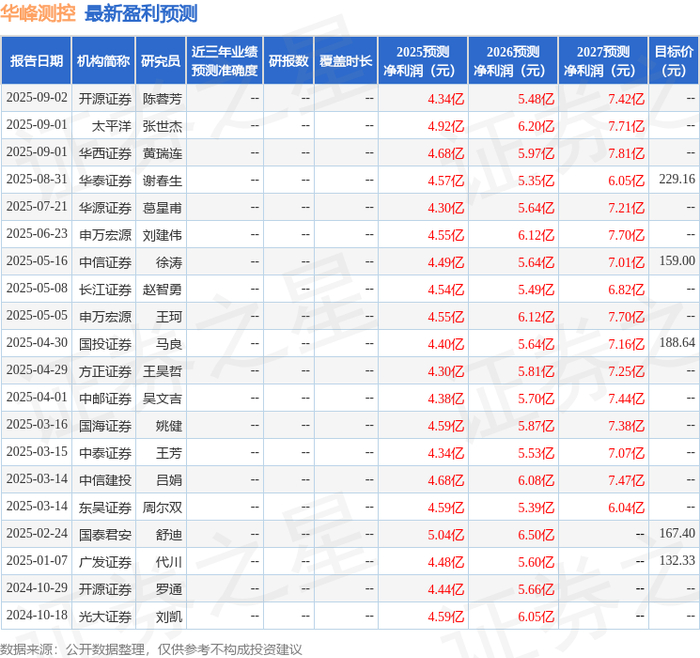700x658 pixels.
Task: Click institution 开源证券 in 2025-09-02 row
Action: (x=105, y=99)
